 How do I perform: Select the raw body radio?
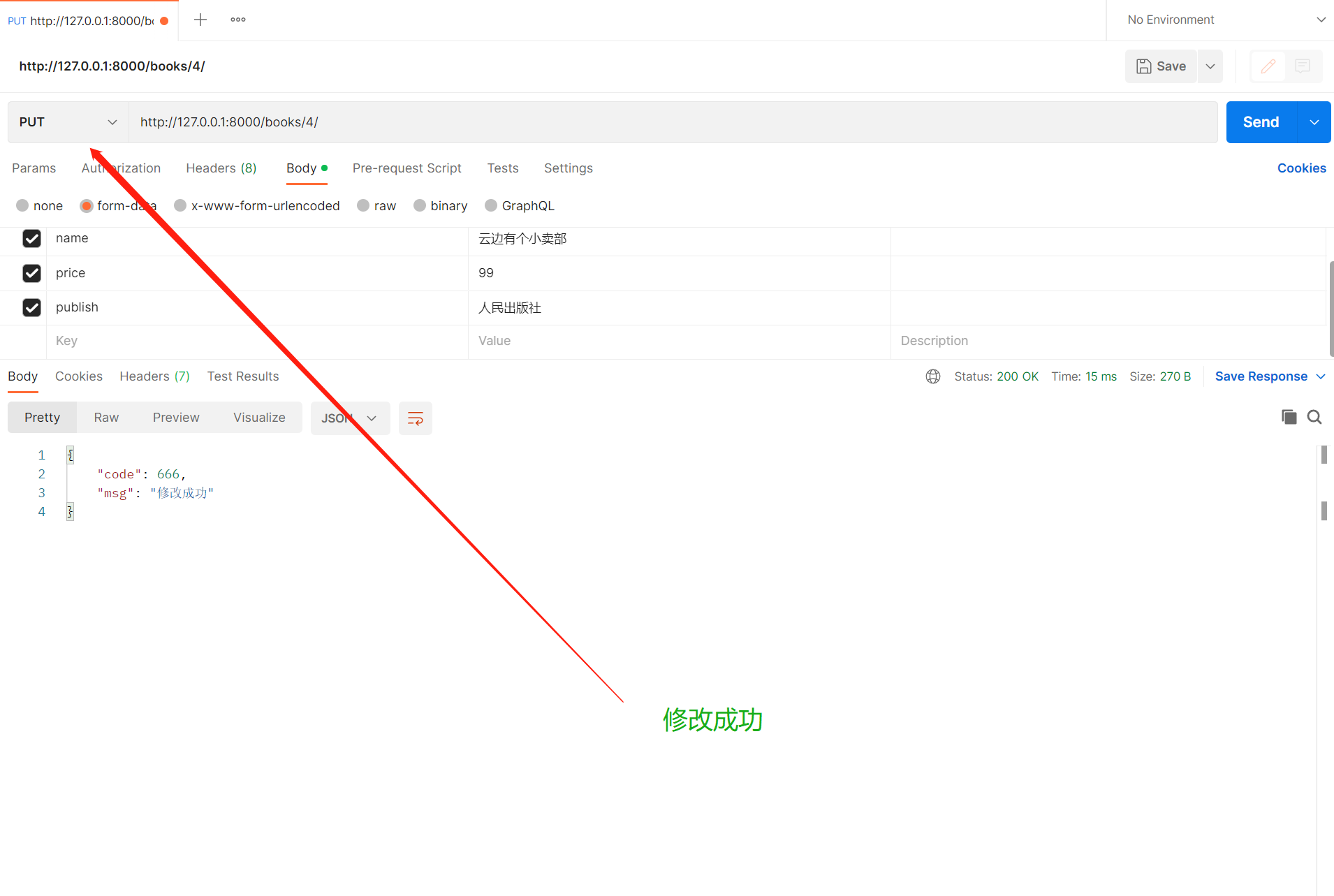click(x=363, y=205)
